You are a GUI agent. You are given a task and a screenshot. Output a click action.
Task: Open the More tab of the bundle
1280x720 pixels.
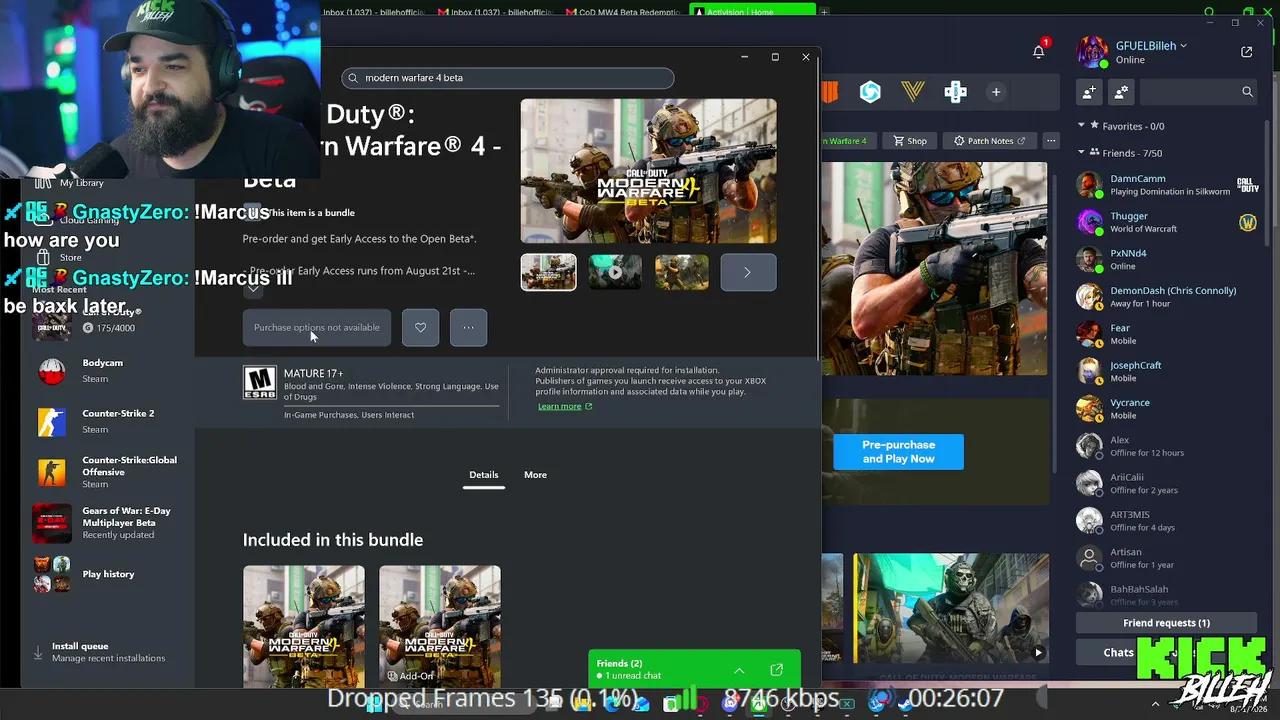(535, 475)
